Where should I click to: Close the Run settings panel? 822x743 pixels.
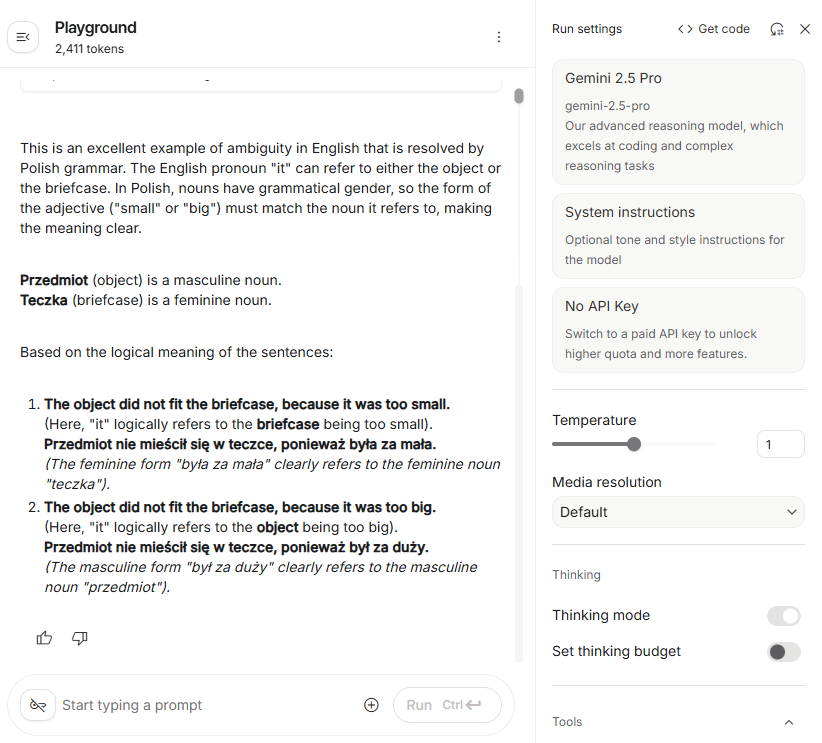coord(805,29)
